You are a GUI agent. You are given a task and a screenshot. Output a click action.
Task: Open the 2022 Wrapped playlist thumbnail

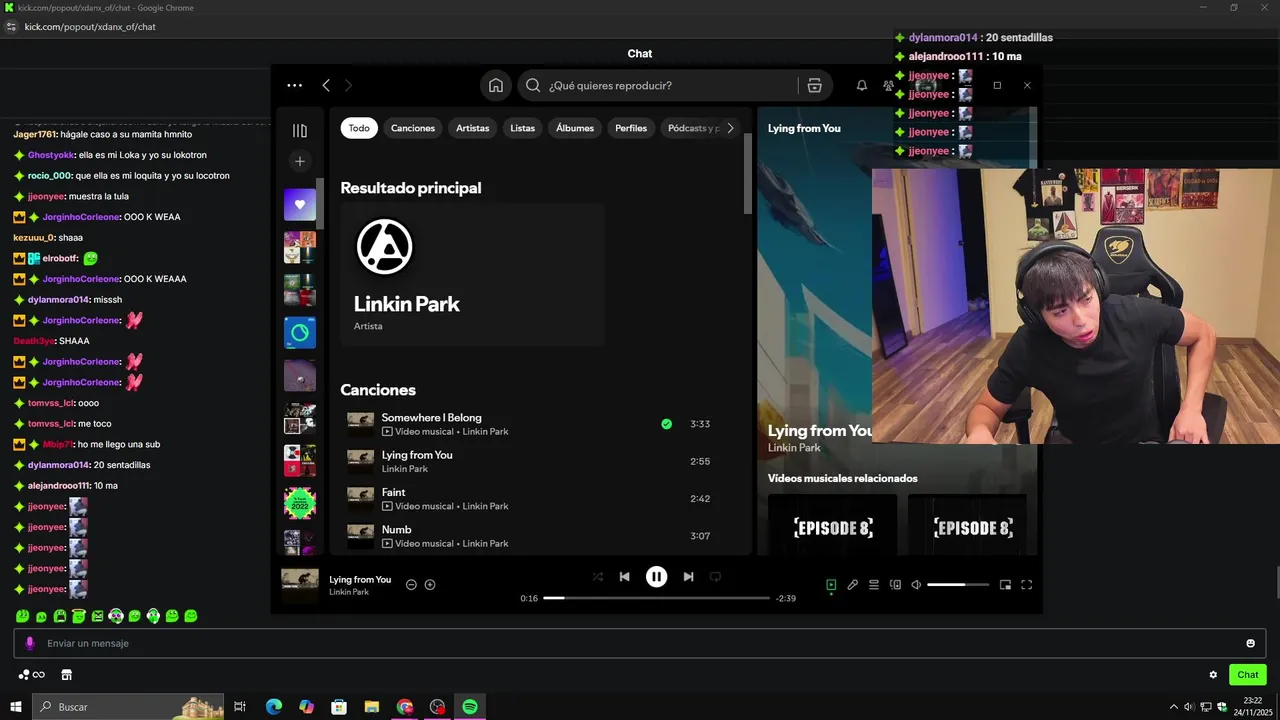299,503
